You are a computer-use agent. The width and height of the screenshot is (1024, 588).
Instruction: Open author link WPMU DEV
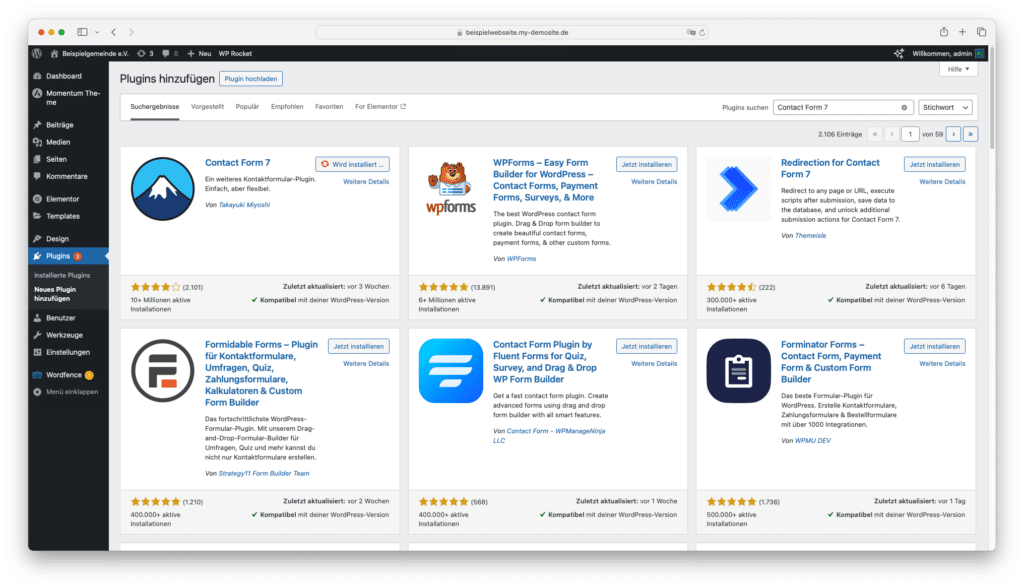(812, 441)
